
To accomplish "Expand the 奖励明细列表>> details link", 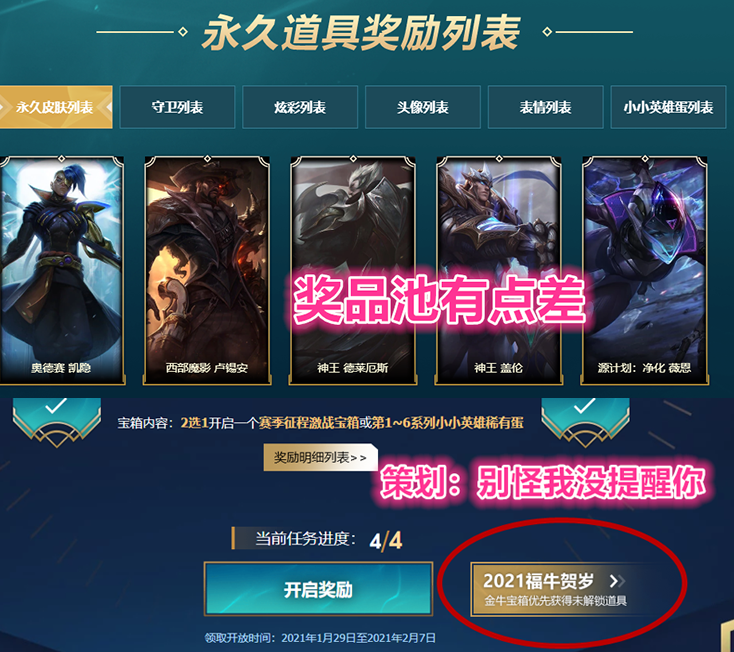I will [x=320, y=457].
